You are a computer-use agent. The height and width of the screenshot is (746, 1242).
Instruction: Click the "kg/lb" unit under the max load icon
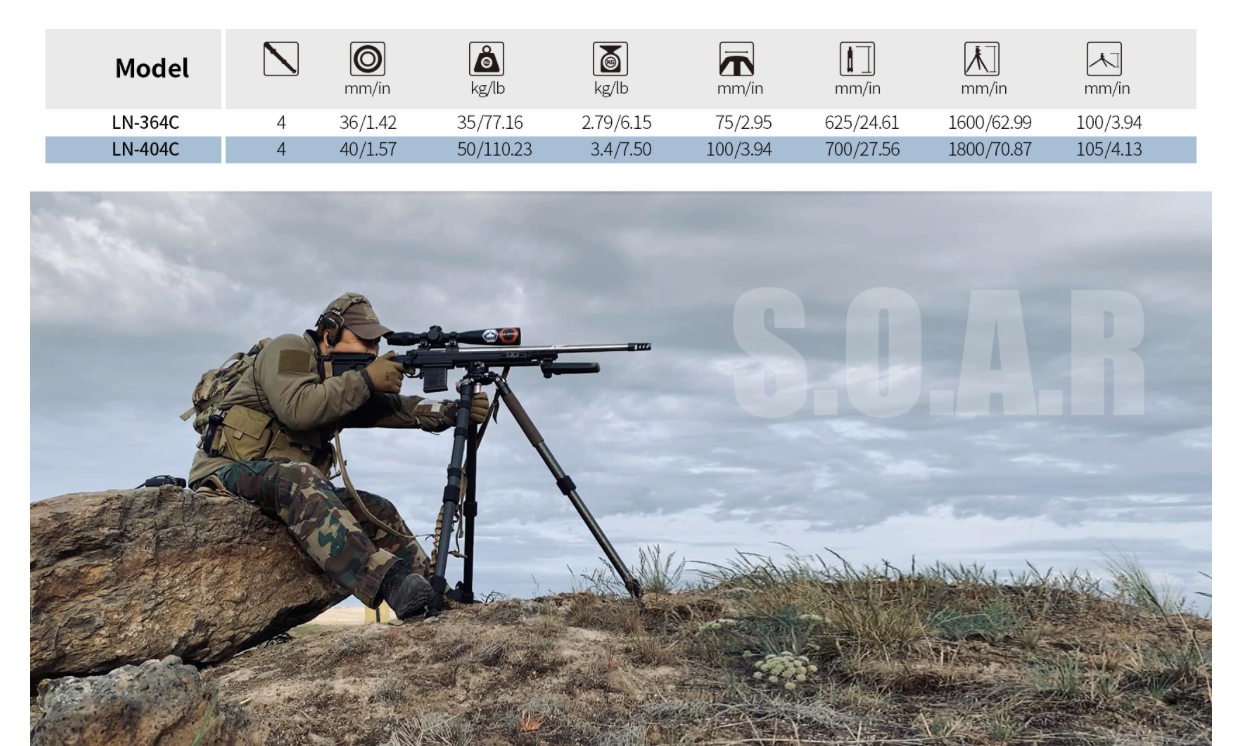(486, 88)
